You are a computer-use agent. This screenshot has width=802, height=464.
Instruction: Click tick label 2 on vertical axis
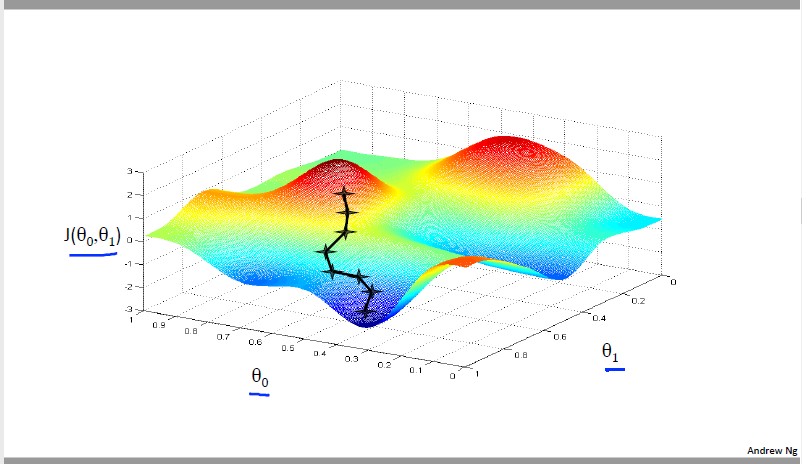[130, 194]
